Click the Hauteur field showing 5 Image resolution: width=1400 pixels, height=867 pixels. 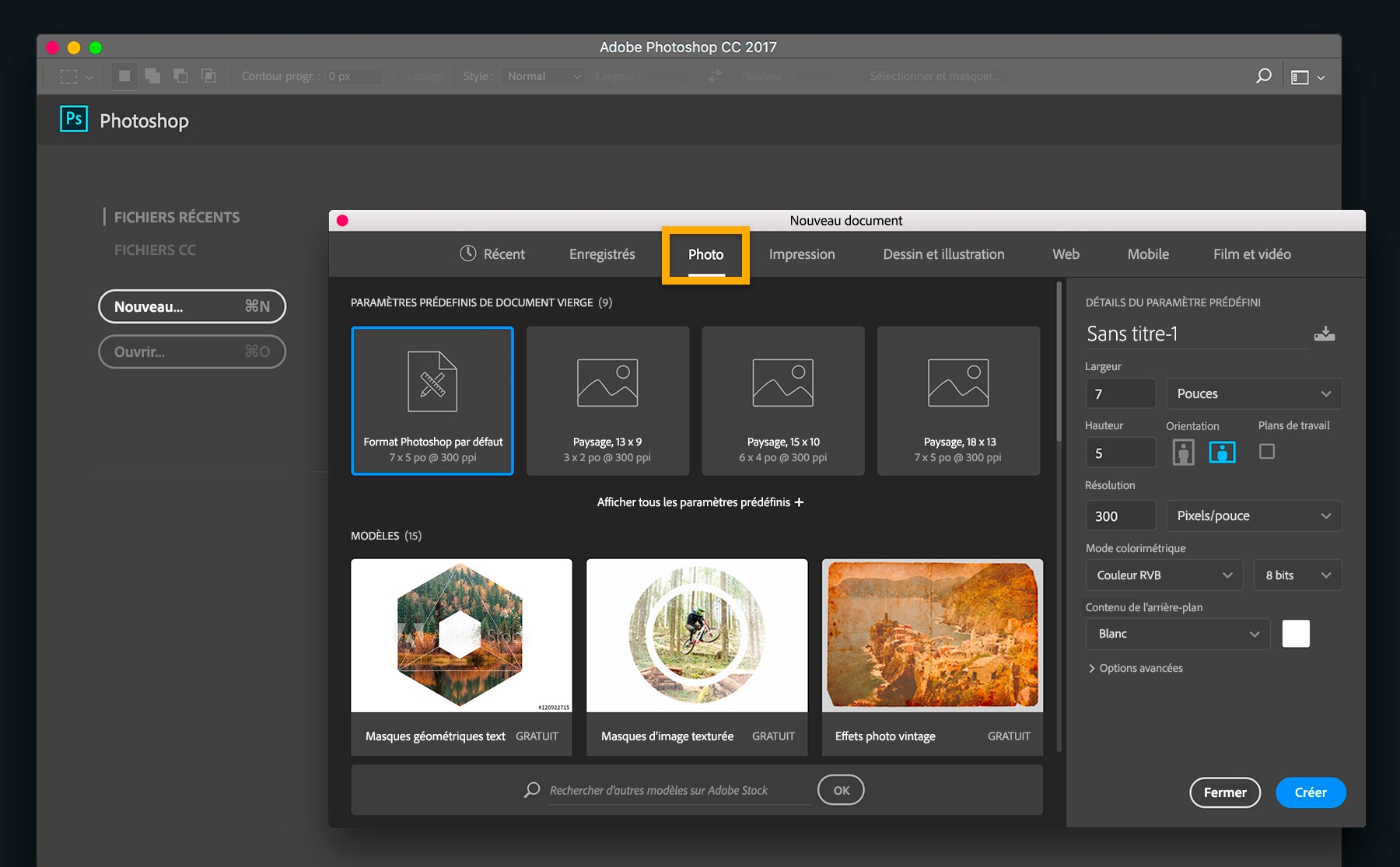[1120, 453]
